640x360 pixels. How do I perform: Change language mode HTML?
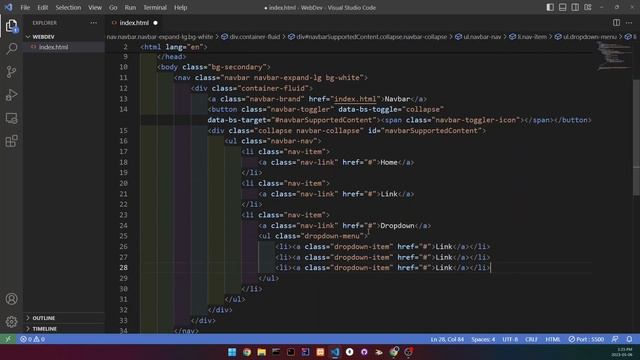[x=553, y=339]
